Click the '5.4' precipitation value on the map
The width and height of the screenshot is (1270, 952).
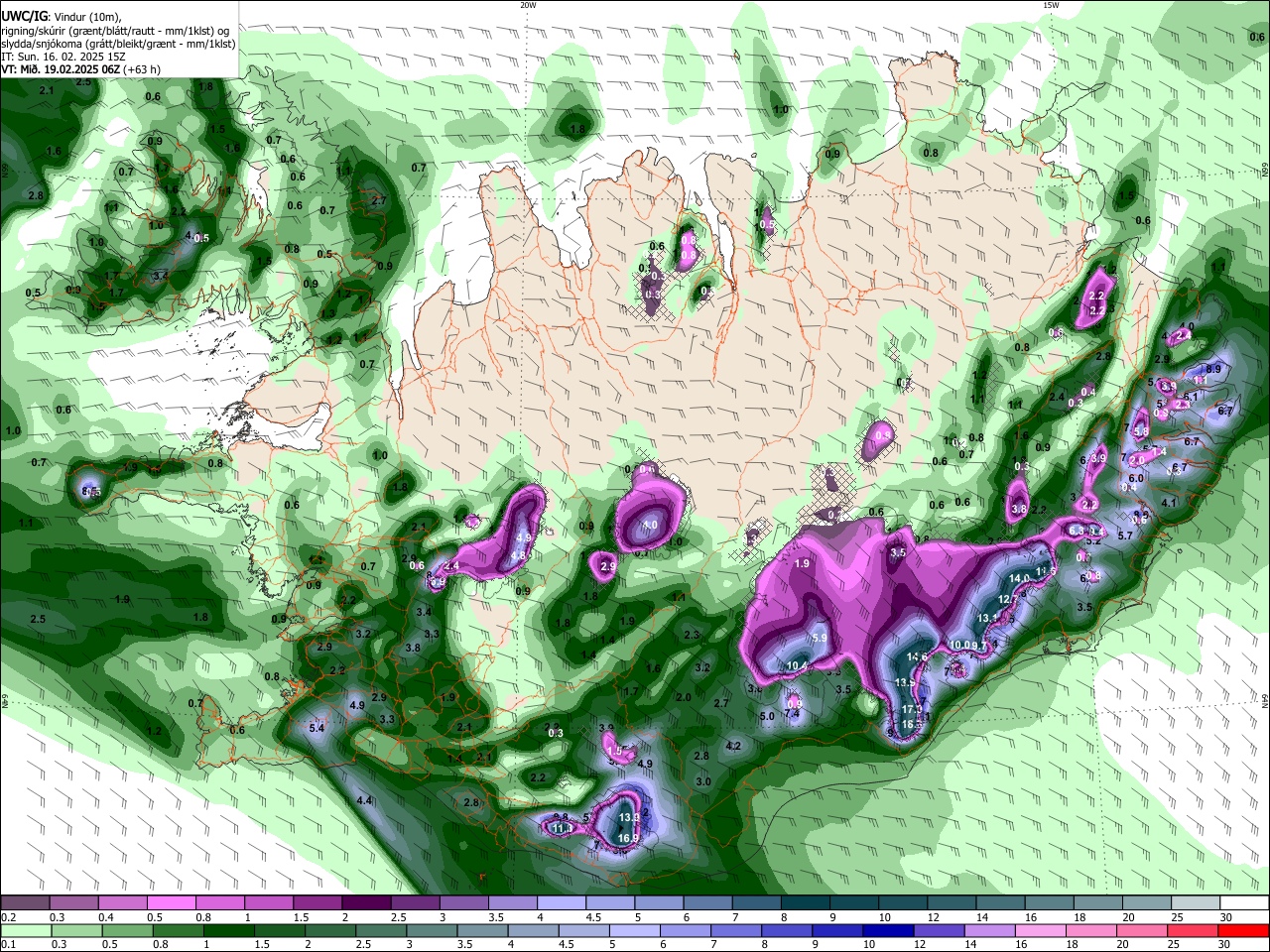(317, 729)
